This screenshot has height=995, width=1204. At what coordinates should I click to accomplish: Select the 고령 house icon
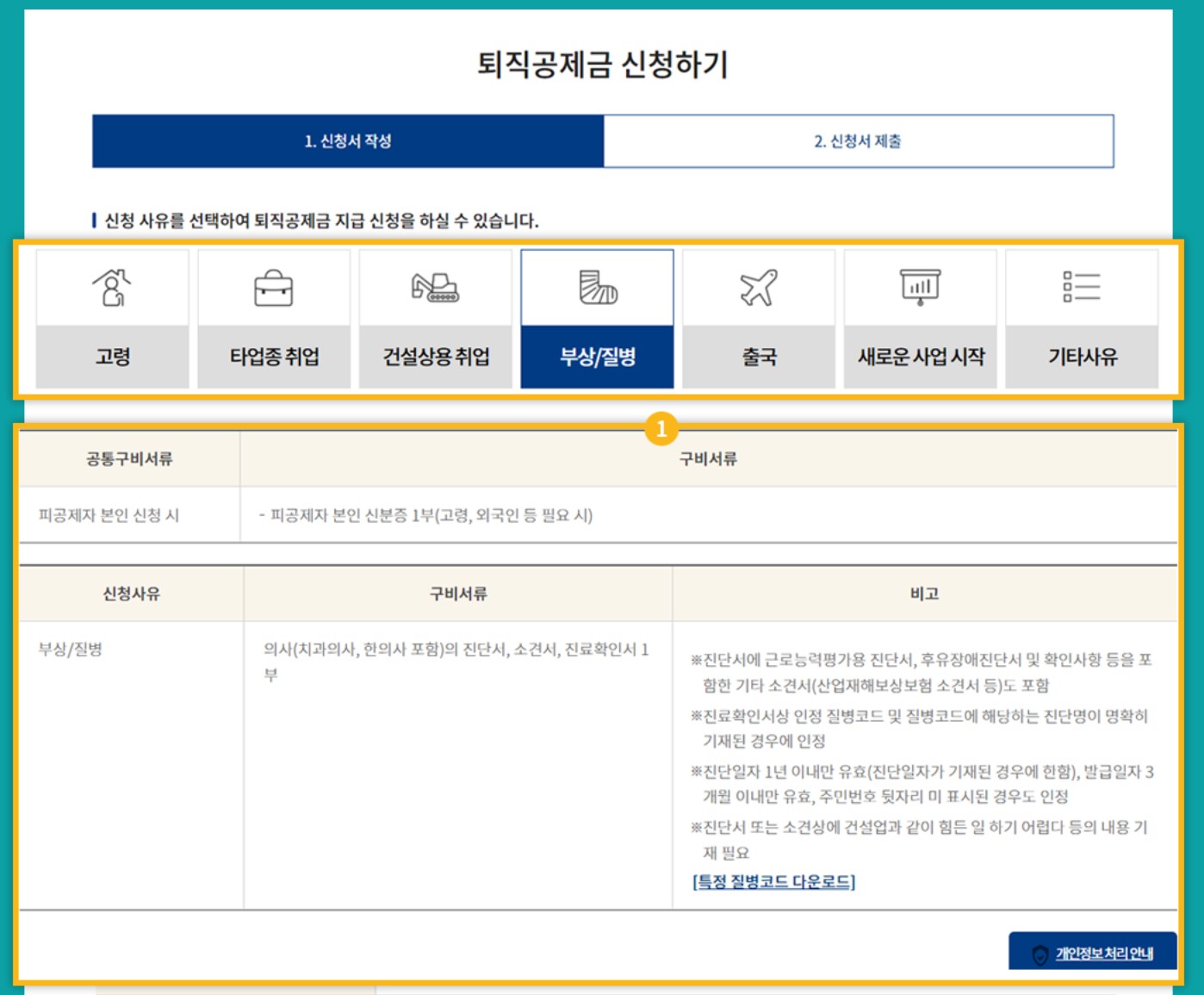tap(111, 288)
